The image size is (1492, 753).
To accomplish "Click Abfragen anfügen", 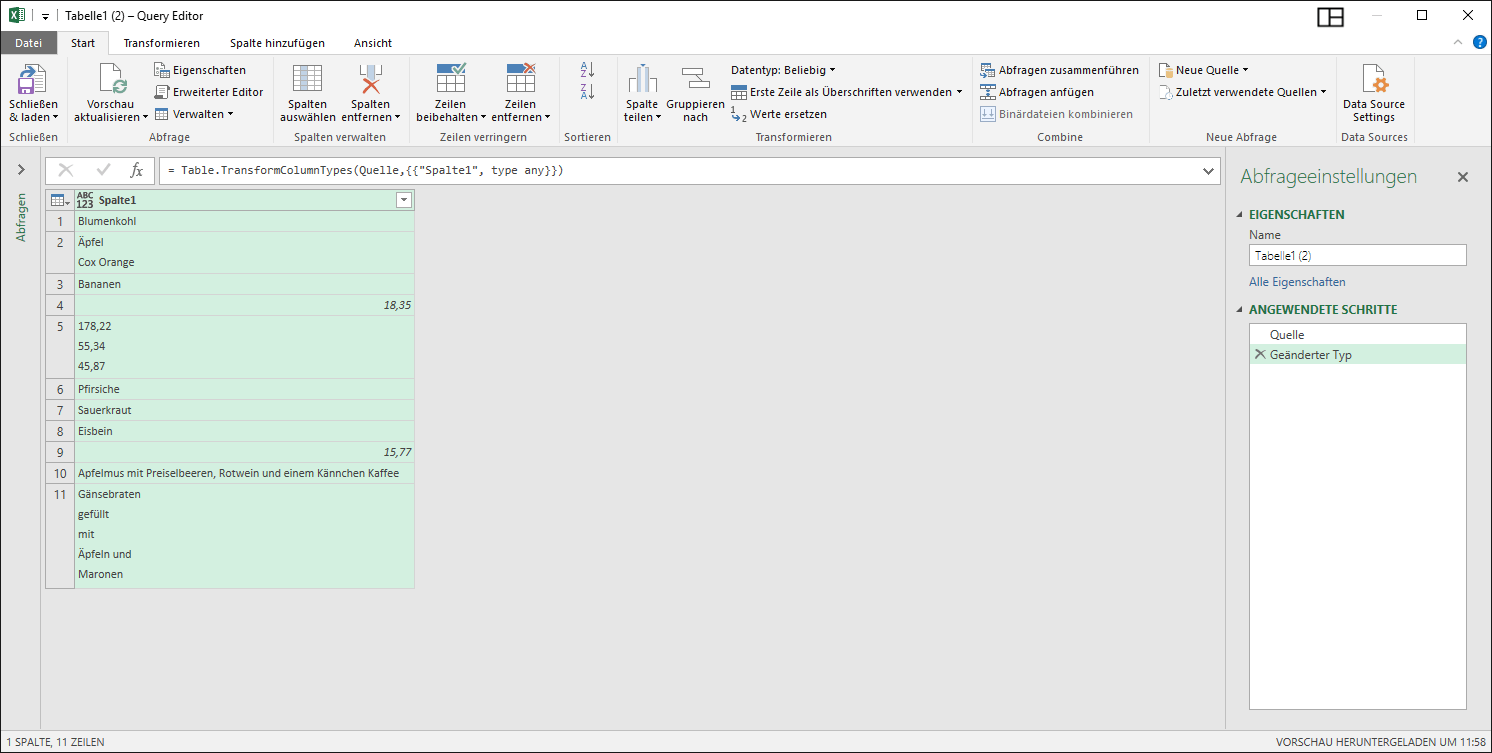I will coord(1037,92).
